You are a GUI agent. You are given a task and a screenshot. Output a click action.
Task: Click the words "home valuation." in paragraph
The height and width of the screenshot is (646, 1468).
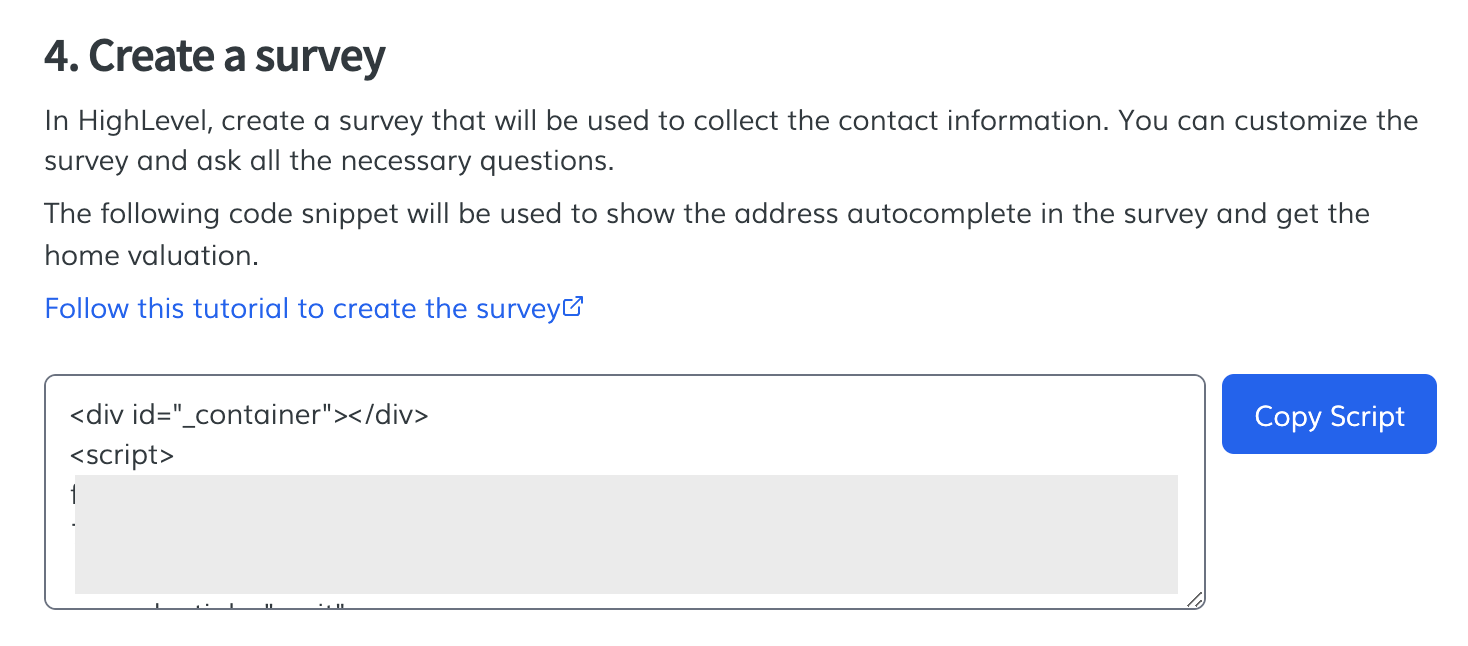152,255
